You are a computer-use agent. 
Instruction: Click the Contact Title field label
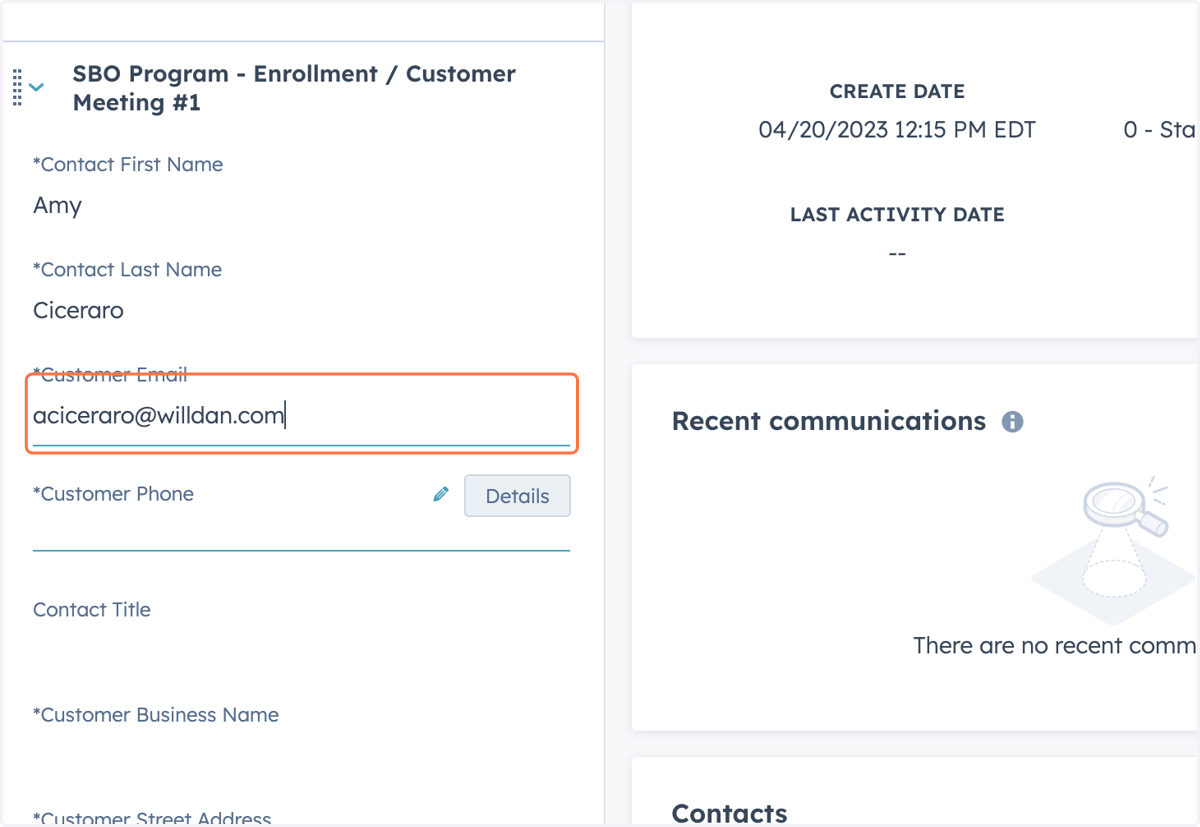(x=92, y=610)
